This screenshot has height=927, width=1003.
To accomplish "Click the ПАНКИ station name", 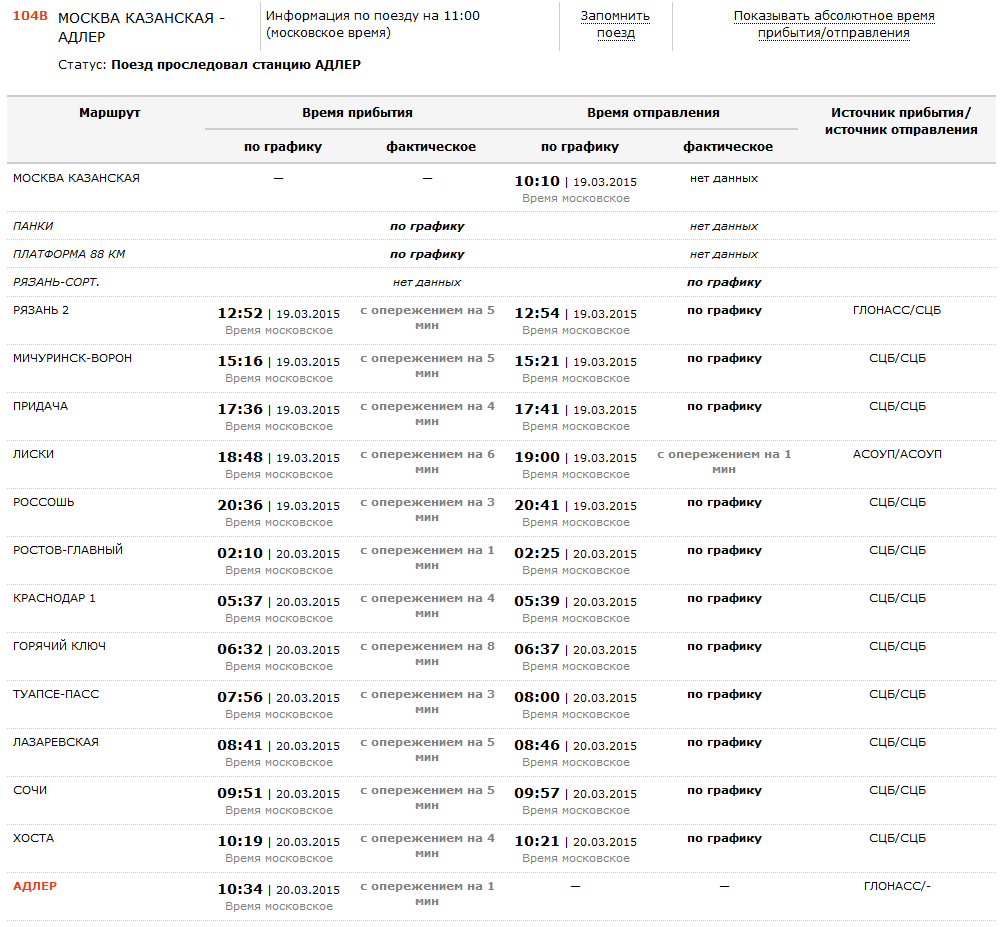I will (33, 226).
